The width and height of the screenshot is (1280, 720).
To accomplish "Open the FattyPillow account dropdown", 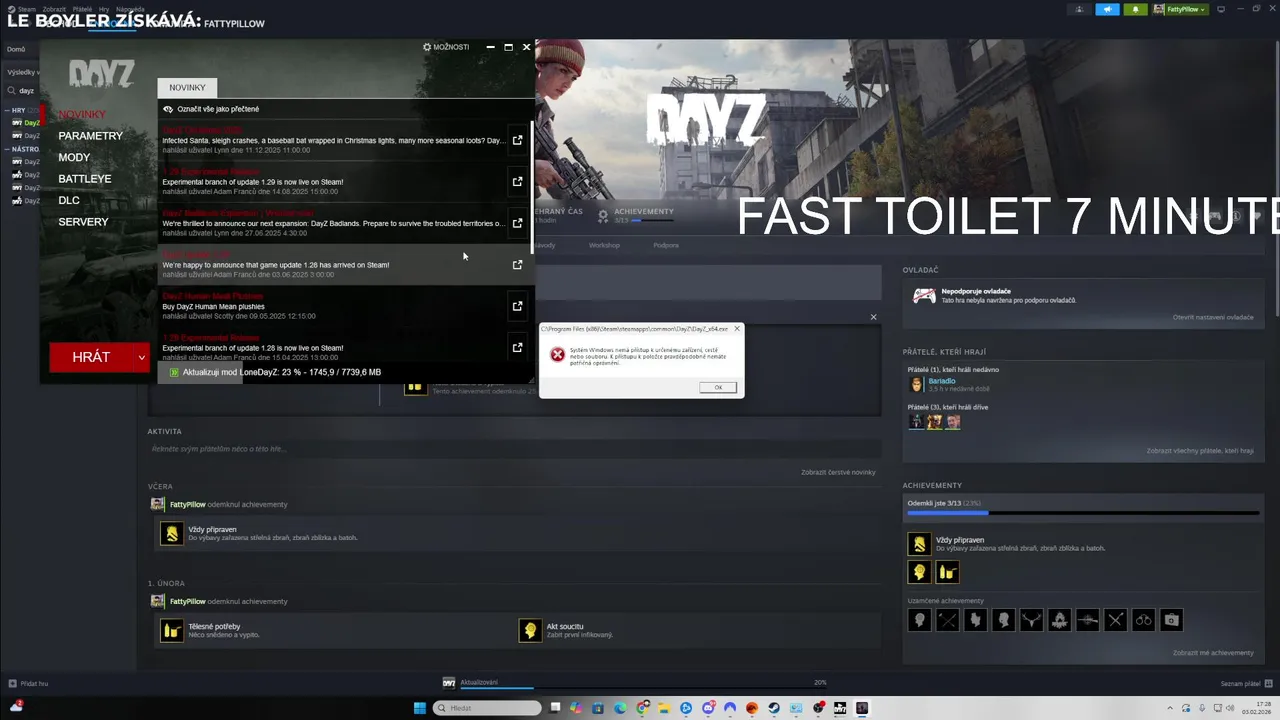I will click(x=1180, y=9).
